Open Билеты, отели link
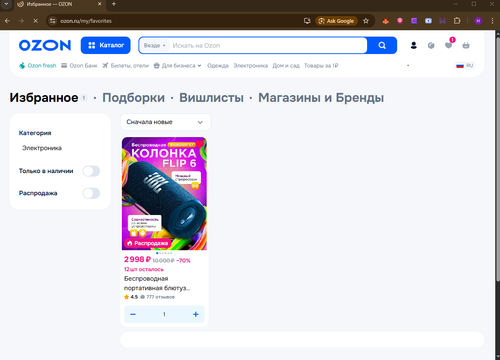This screenshot has width=500, height=360. (126, 66)
